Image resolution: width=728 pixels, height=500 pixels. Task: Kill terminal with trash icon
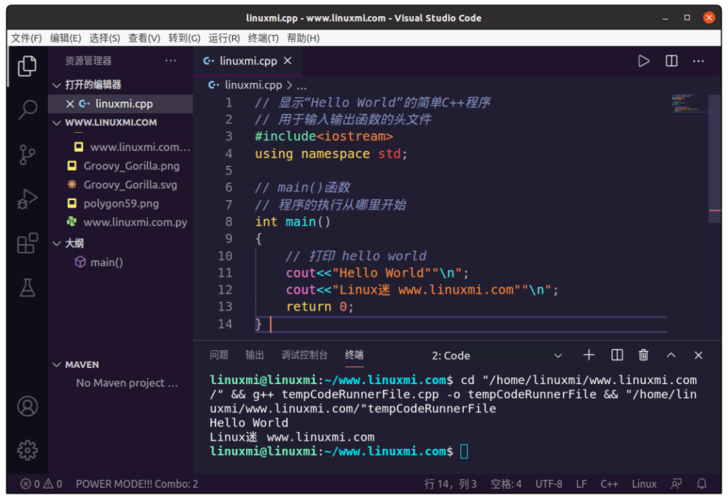click(644, 355)
